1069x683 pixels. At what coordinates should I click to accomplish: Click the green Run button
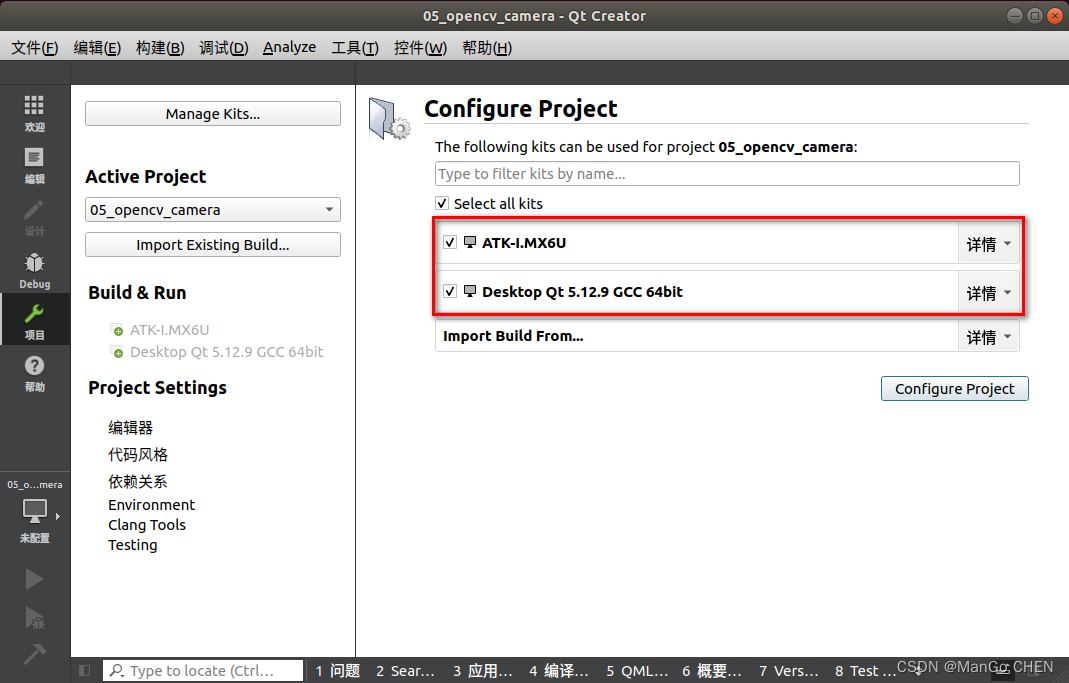coord(34,579)
